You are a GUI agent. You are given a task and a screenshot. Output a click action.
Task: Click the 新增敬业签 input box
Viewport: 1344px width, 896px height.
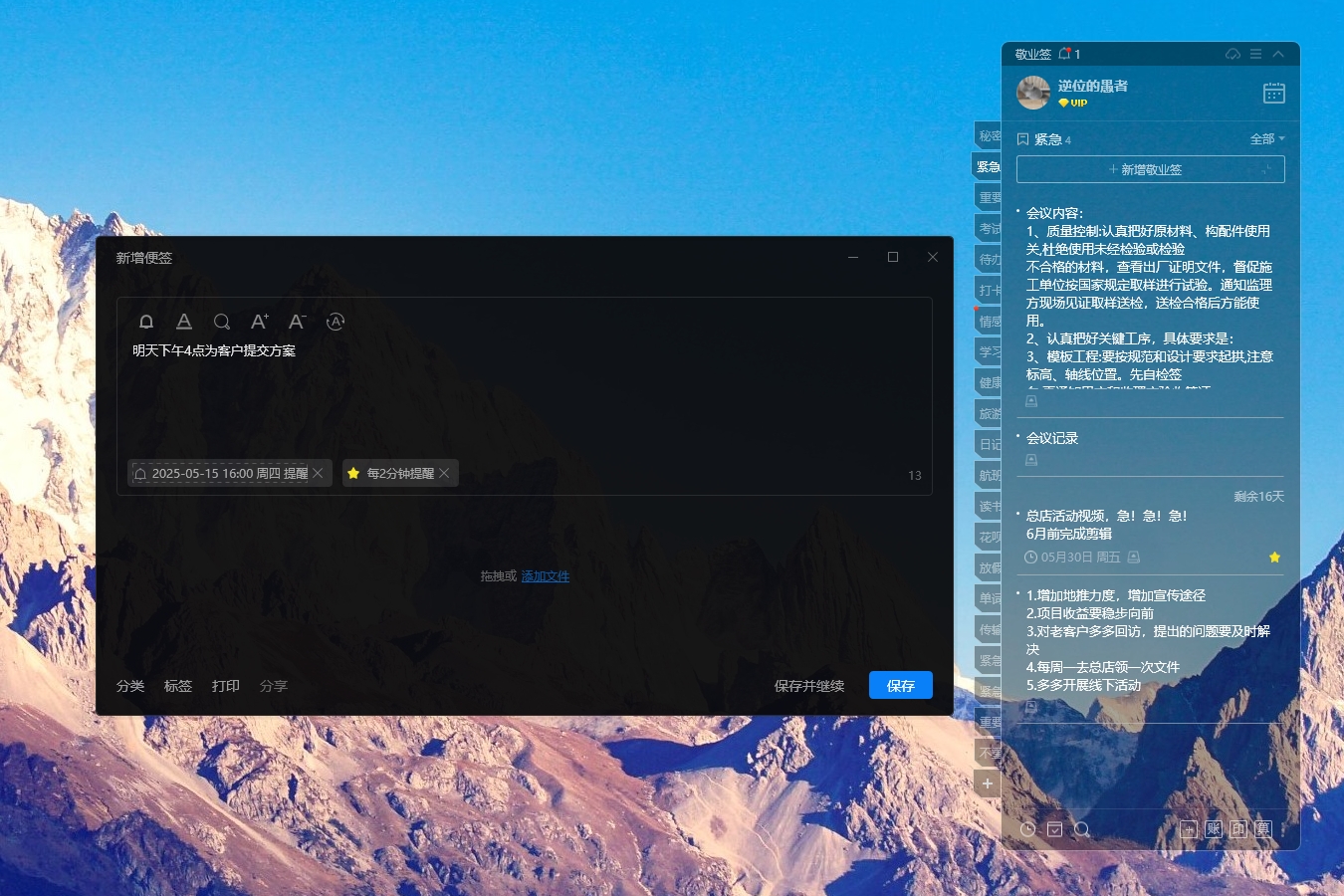coord(1151,169)
